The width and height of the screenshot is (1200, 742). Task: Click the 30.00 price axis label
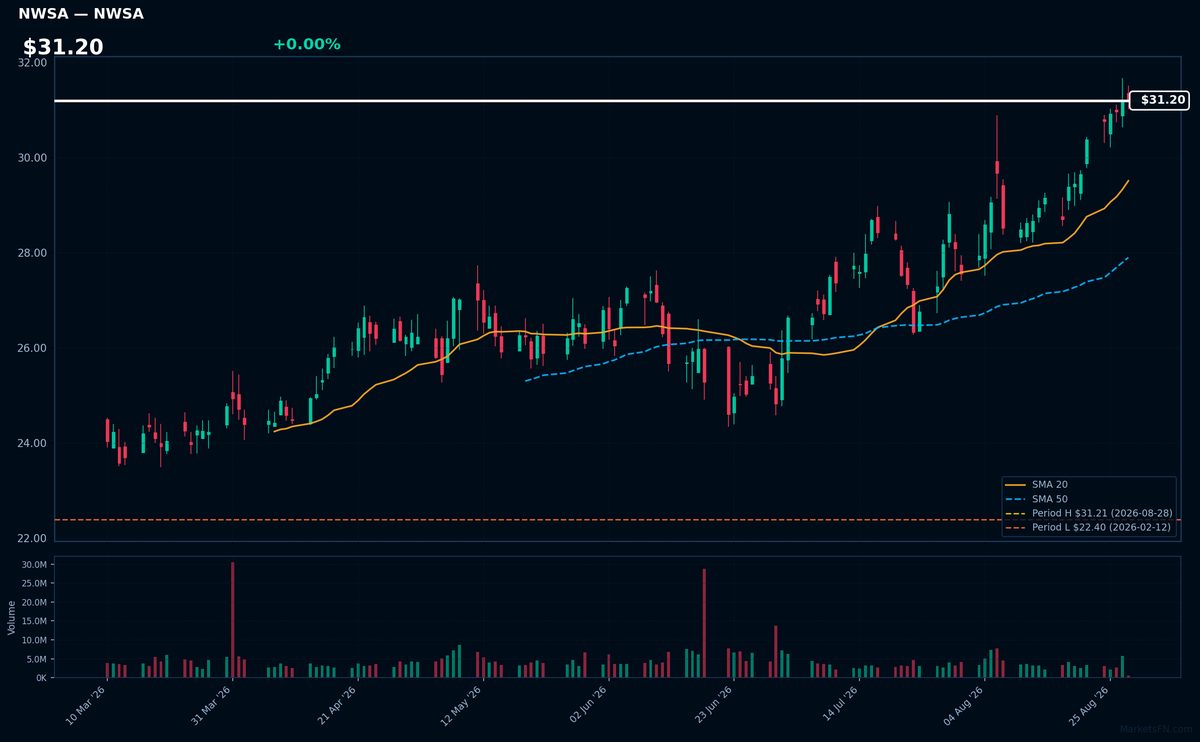pyautogui.click(x=33, y=158)
